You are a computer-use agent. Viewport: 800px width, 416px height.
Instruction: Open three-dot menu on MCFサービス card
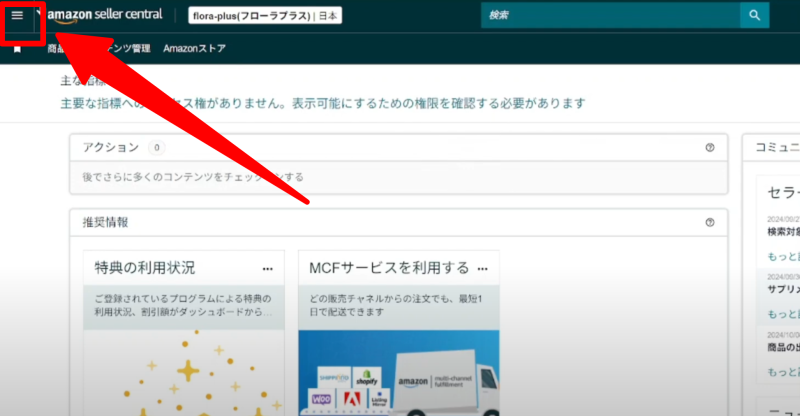point(482,268)
